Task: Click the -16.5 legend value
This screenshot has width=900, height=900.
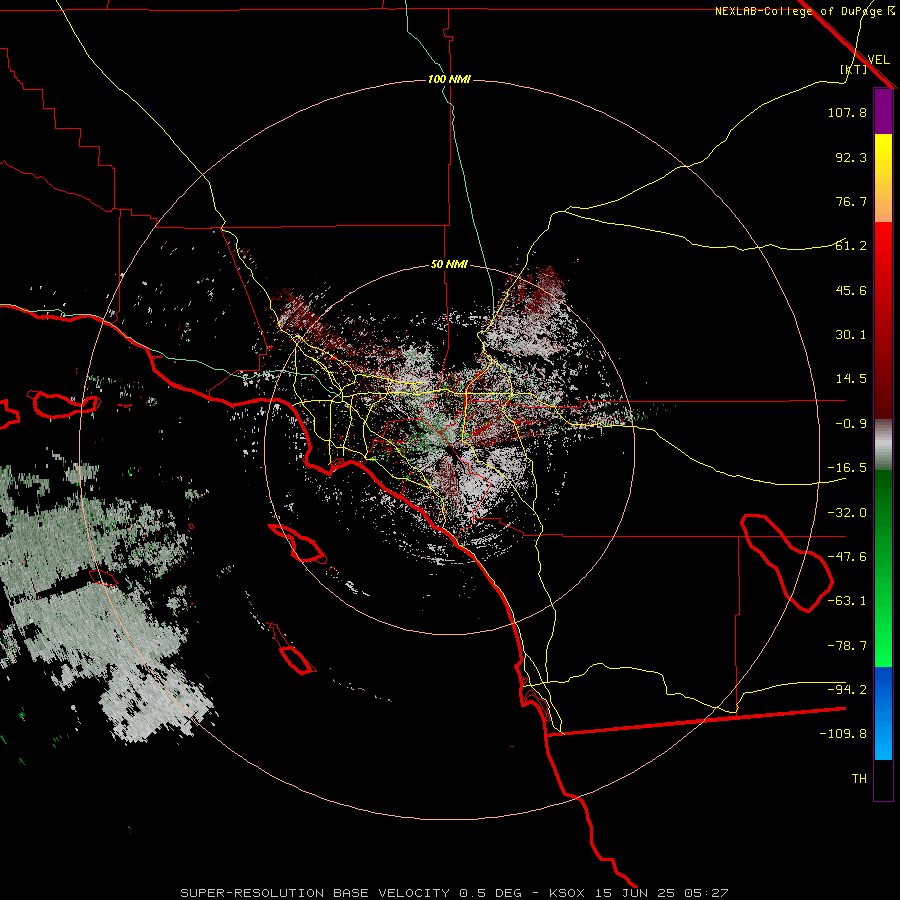Action: coord(847,468)
